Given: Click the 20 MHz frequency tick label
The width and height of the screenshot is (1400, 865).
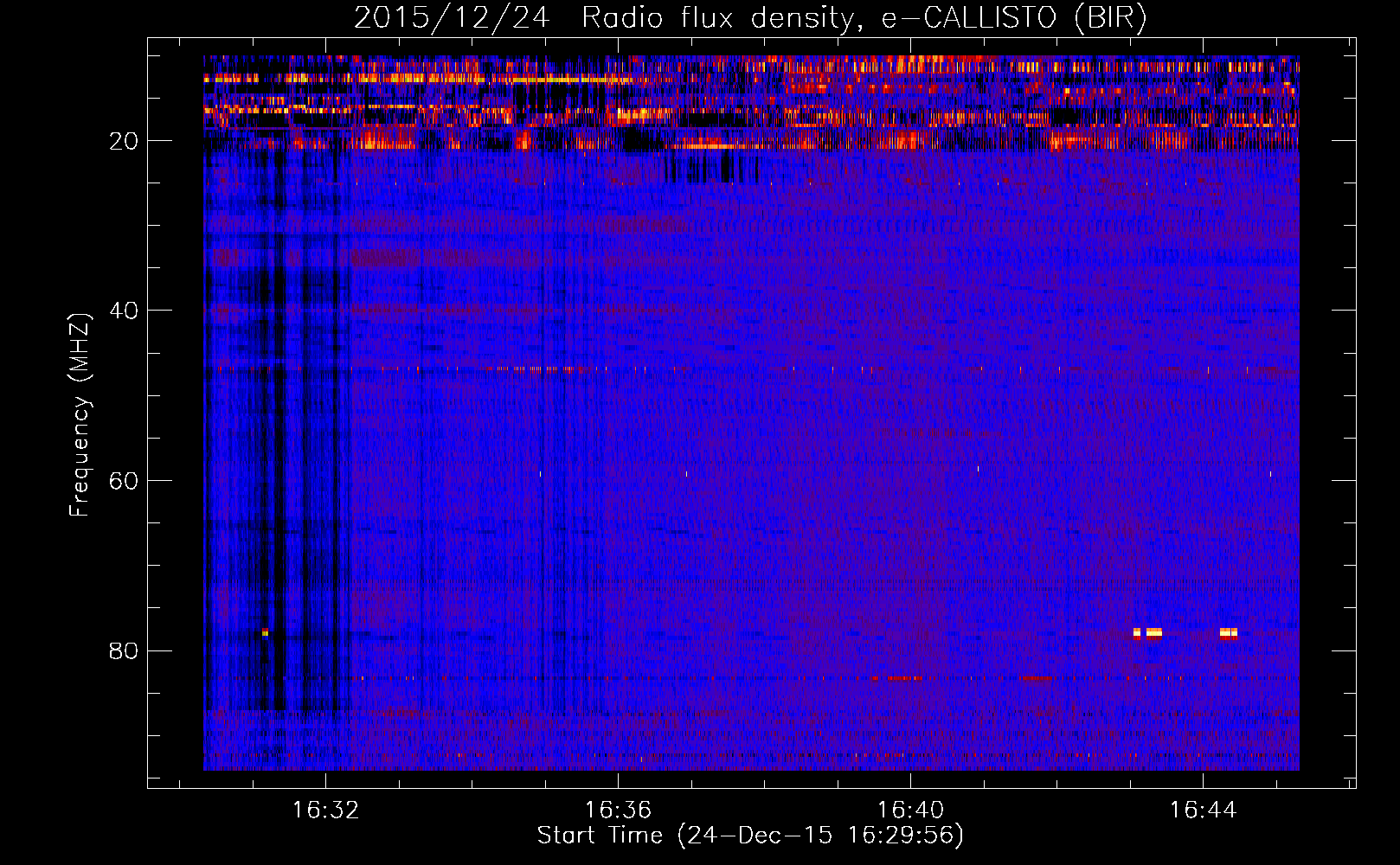Looking at the screenshot, I should coord(124,141).
